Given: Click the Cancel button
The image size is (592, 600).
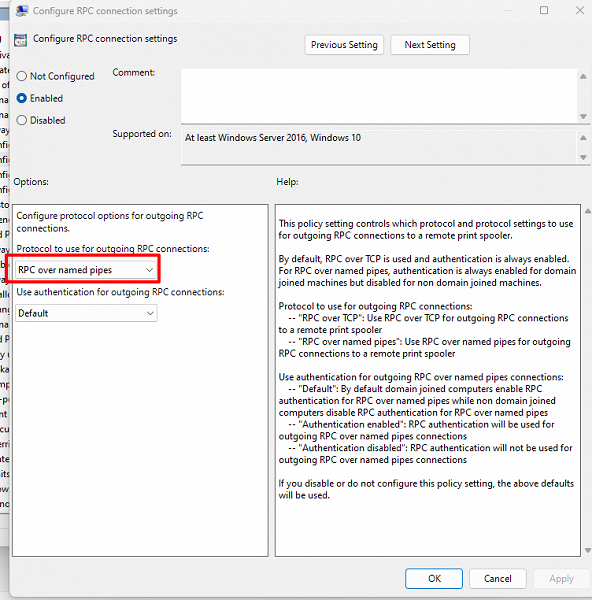Looking at the screenshot, I should pyautogui.click(x=497, y=578).
